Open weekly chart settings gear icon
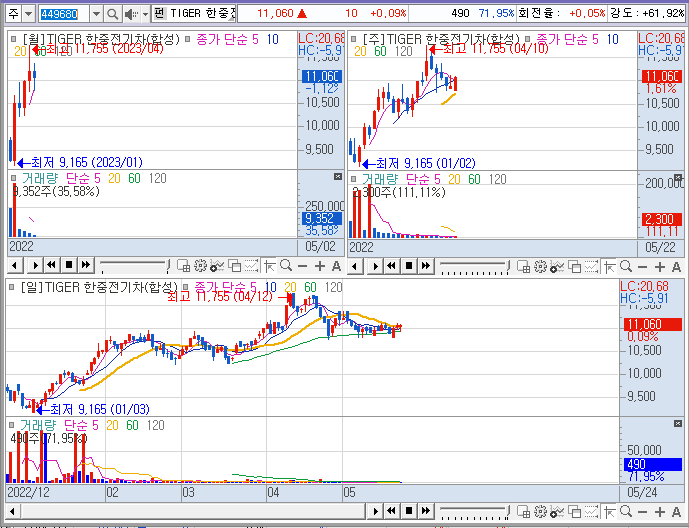The height and width of the screenshot is (528, 689). 540,266
